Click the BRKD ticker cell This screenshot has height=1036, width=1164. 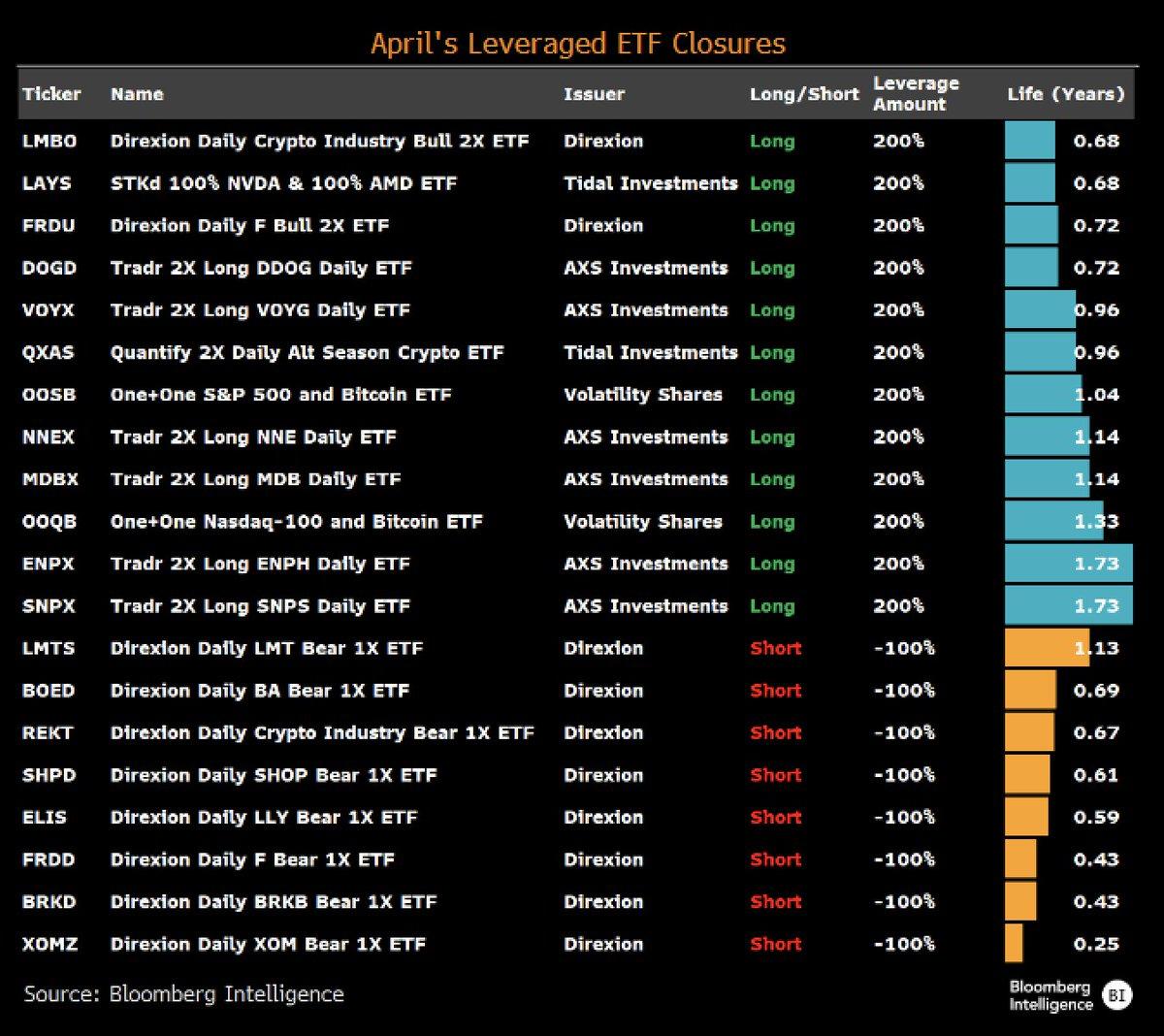click(x=48, y=902)
